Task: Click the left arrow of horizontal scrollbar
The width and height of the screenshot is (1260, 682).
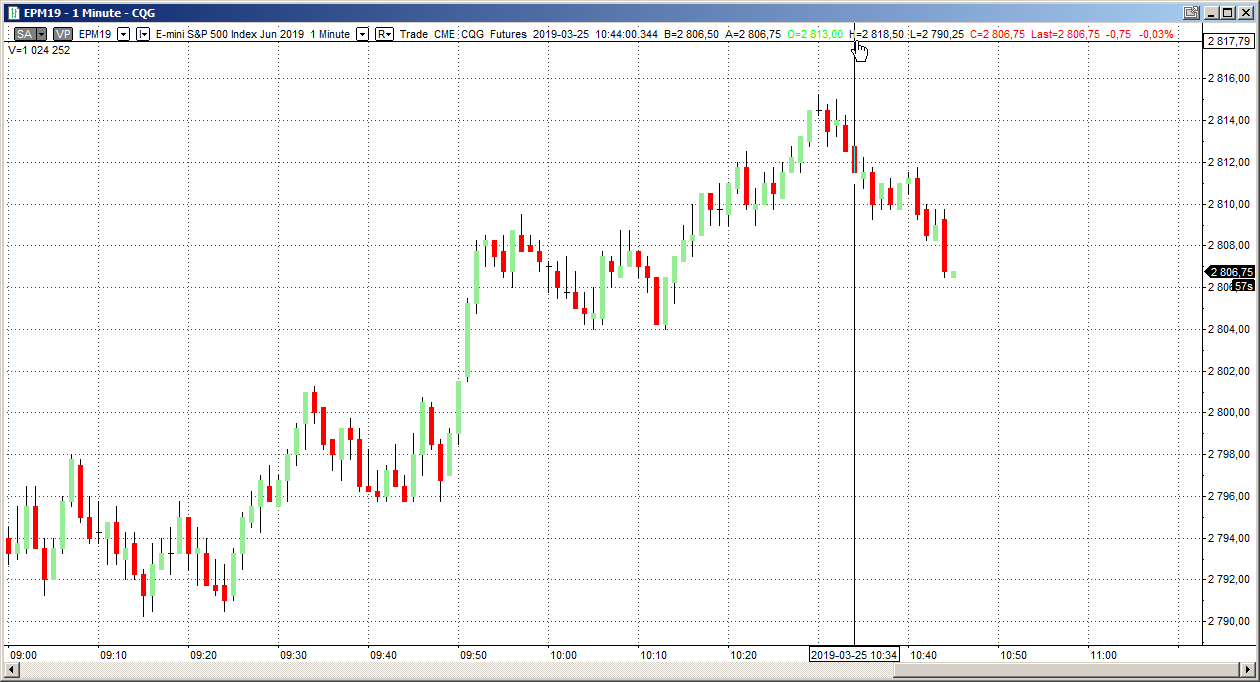Action: [x=11, y=671]
